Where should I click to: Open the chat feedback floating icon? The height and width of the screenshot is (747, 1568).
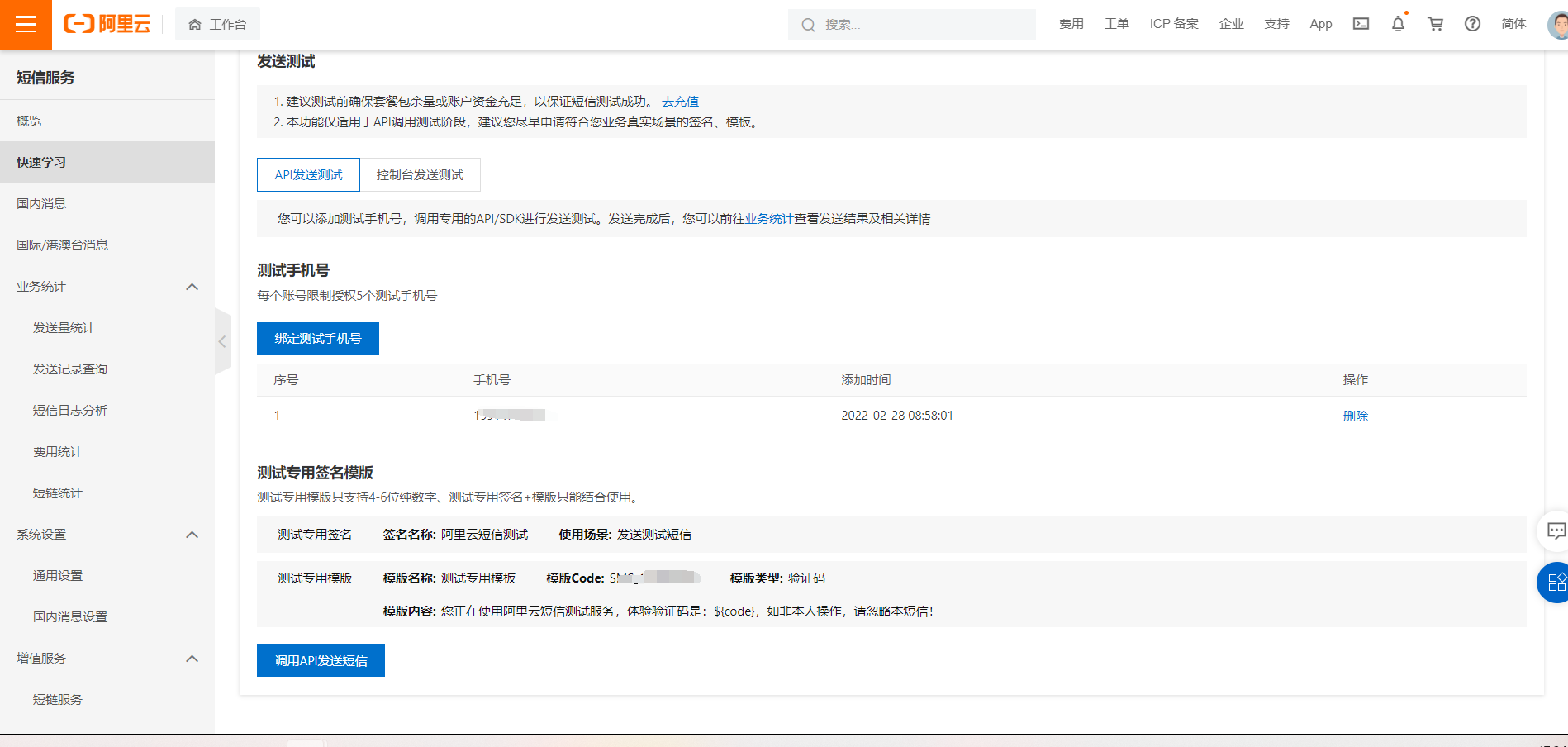pyautogui.click(x=1556, y=531)
